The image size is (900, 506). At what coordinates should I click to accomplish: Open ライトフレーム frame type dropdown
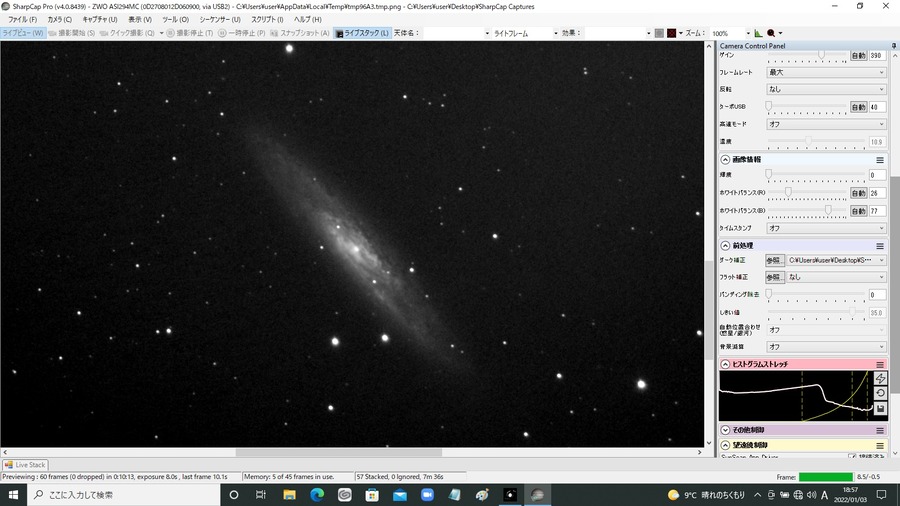(525, 33)
